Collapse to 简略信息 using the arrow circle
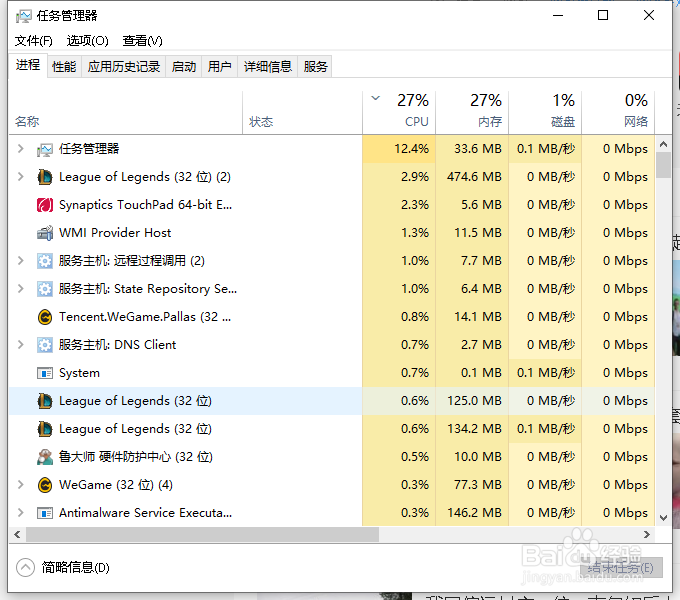This screenshot has width=680, height=600. 25,567
